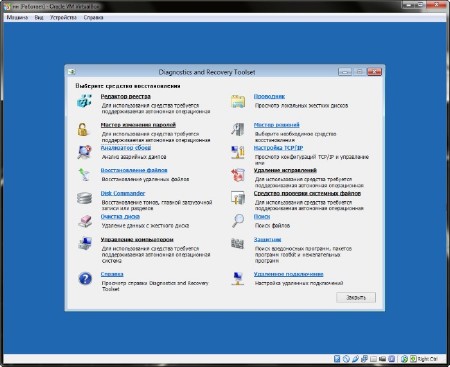The image size is (450, 367).
Task: Click the first blue icon in VirtualBox status bar
Action: point(337,359)
